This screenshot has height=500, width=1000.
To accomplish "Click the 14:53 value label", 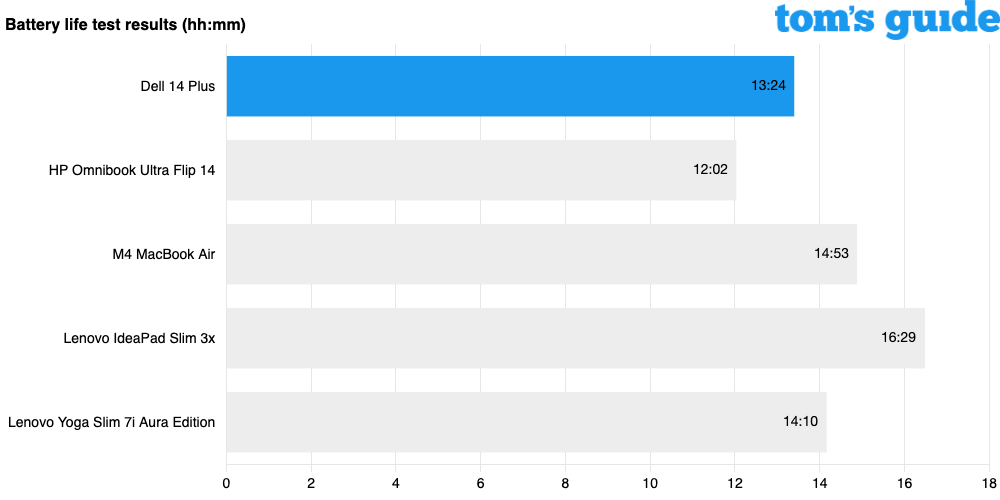I will 831,254.
